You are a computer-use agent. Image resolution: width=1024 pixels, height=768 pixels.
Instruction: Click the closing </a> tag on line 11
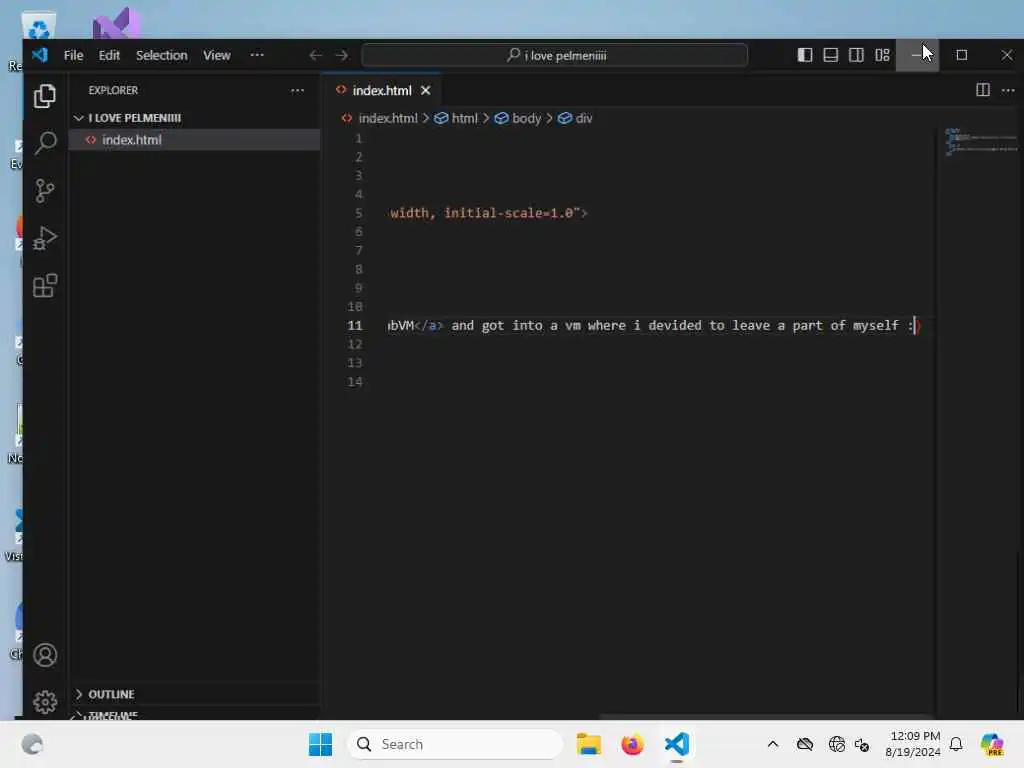(x=429, y=325)
